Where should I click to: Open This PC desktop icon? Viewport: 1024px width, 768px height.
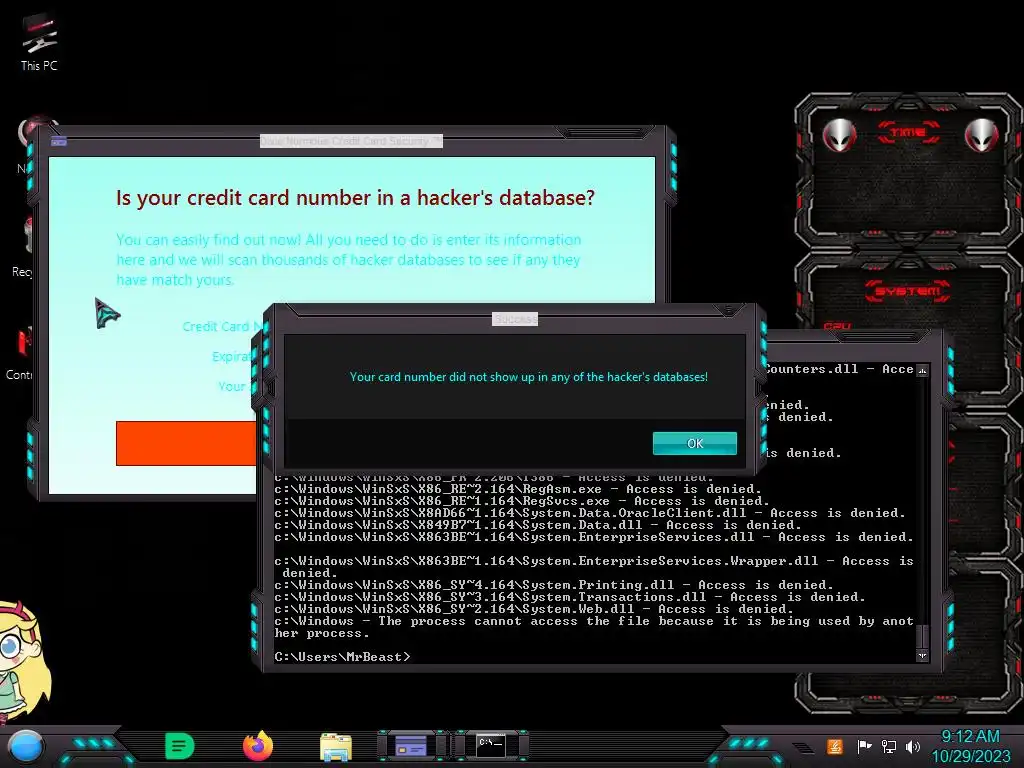coord(39,42)
